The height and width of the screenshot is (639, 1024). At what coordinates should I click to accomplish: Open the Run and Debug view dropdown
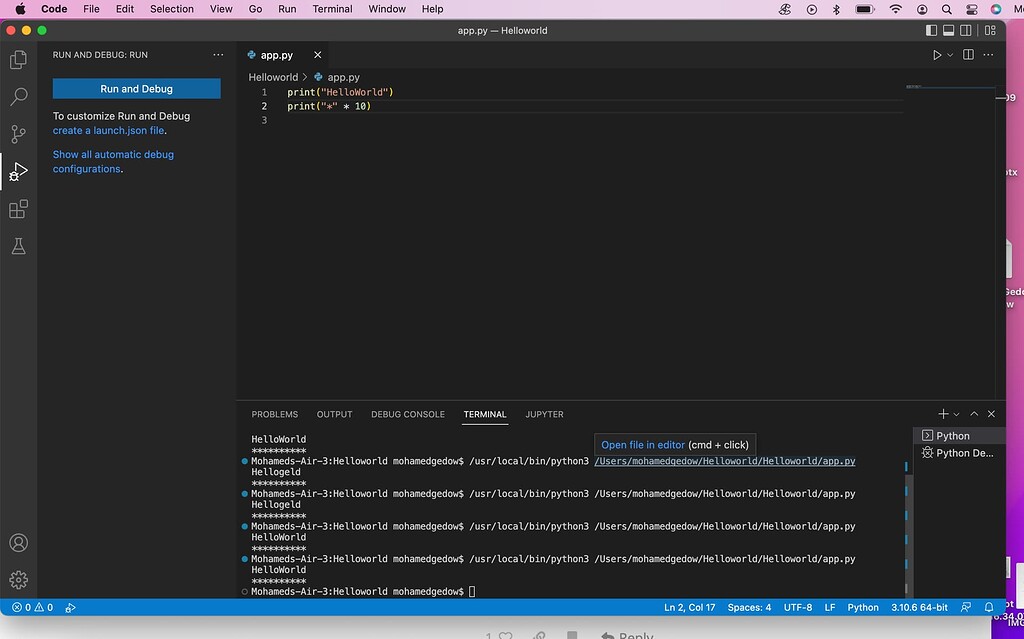[218, 55]
